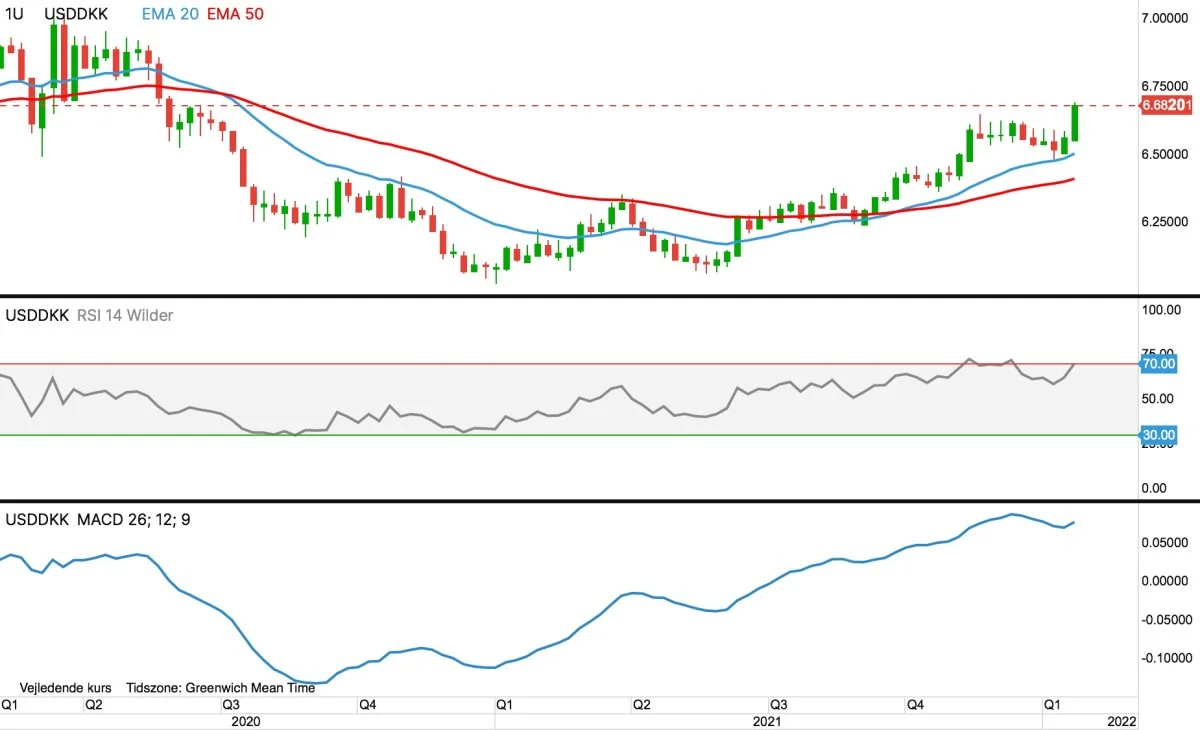This screenshot has height=730, width=1200.
Task: Click the 0.00 RSI axis label
Action: tap(1154, 488)
